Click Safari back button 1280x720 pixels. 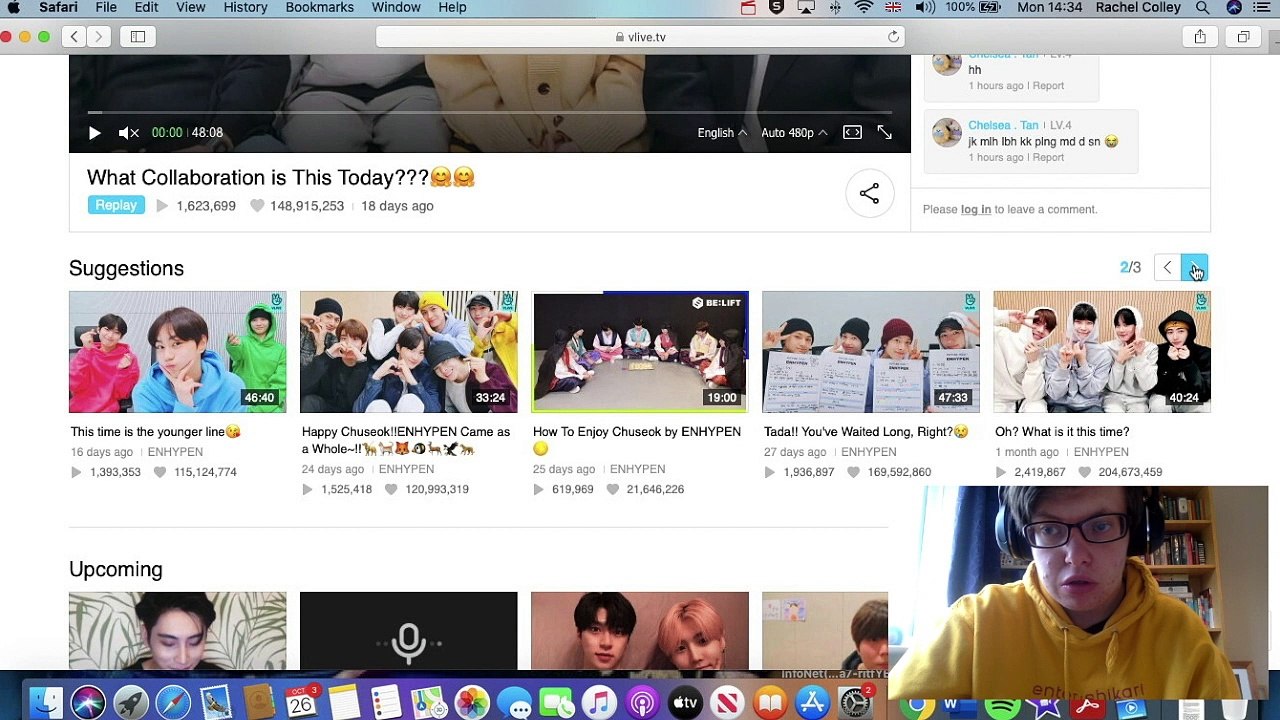click(74, 37)
